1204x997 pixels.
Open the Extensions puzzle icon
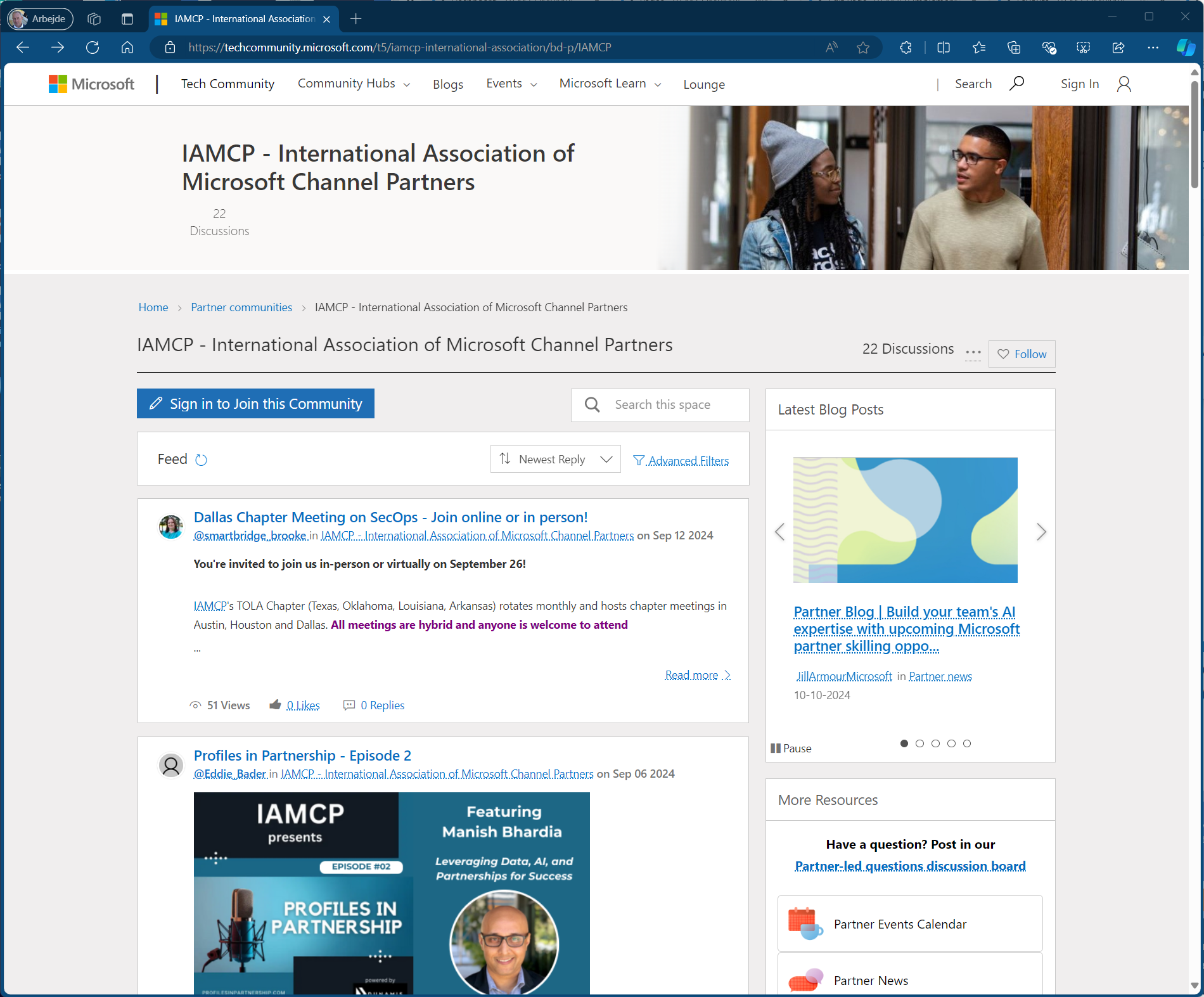click(x=906, y=48)
